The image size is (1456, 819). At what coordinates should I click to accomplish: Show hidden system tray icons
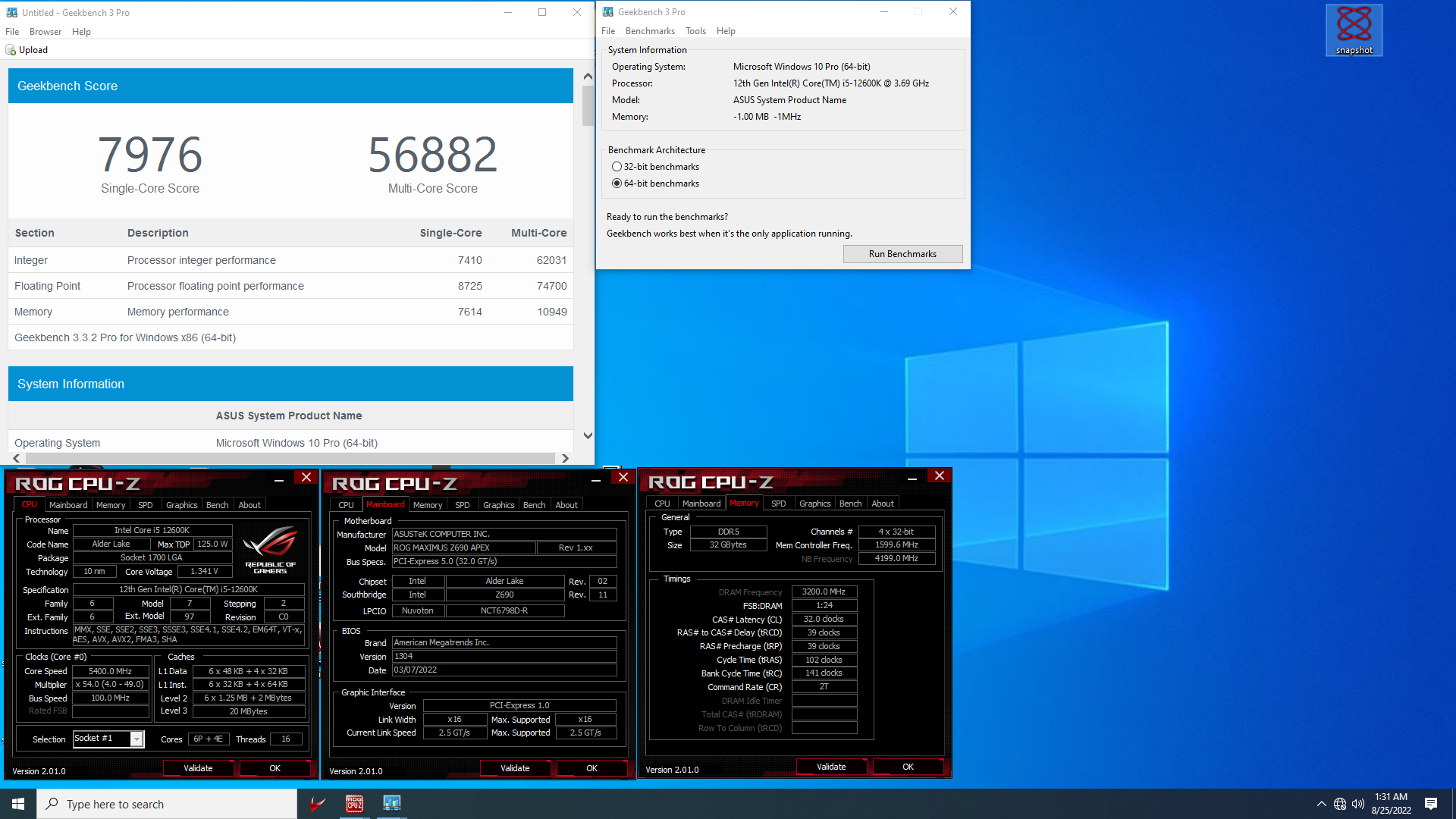coord(1321,804)
